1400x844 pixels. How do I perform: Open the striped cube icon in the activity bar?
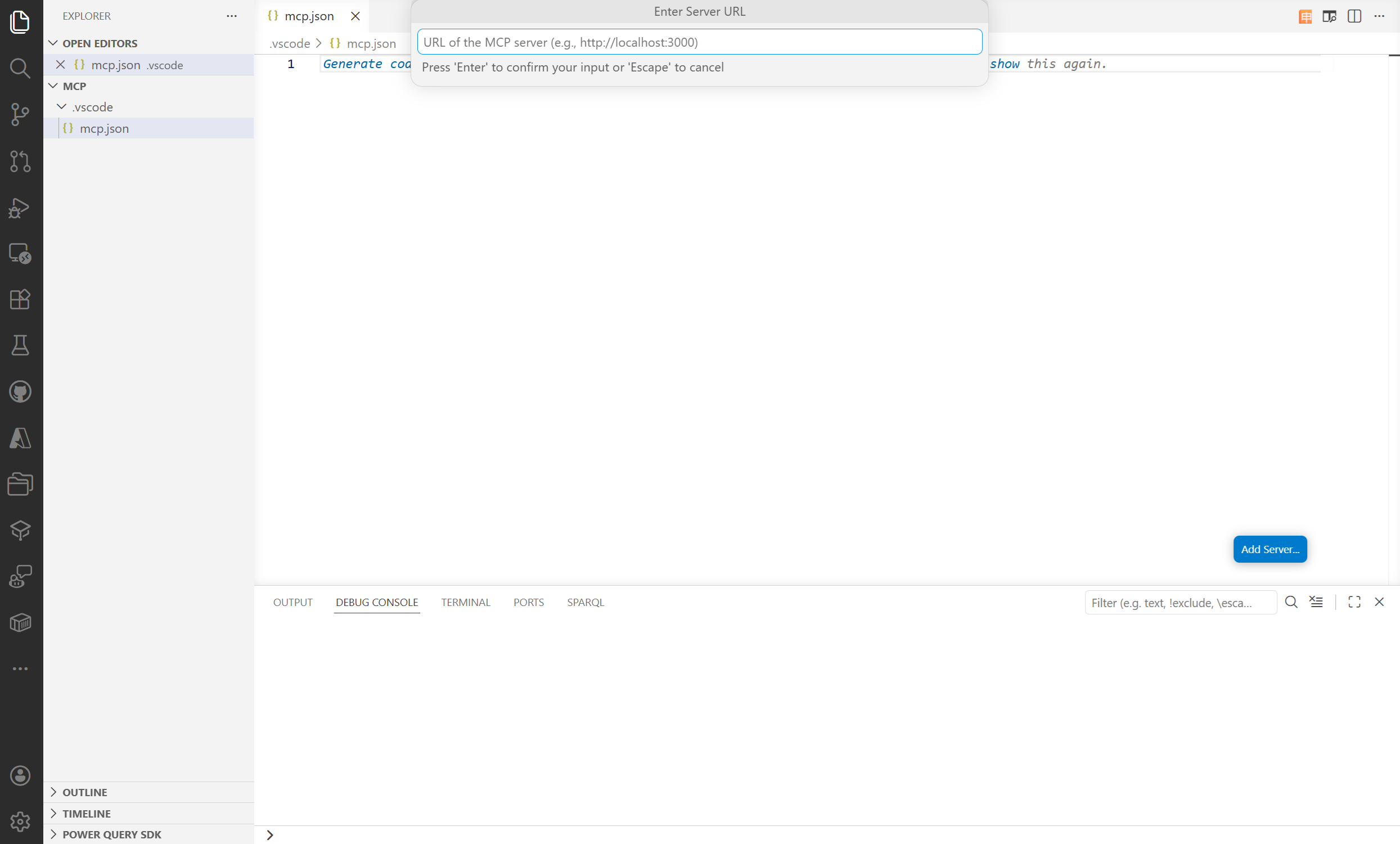[x=20, y=622]
